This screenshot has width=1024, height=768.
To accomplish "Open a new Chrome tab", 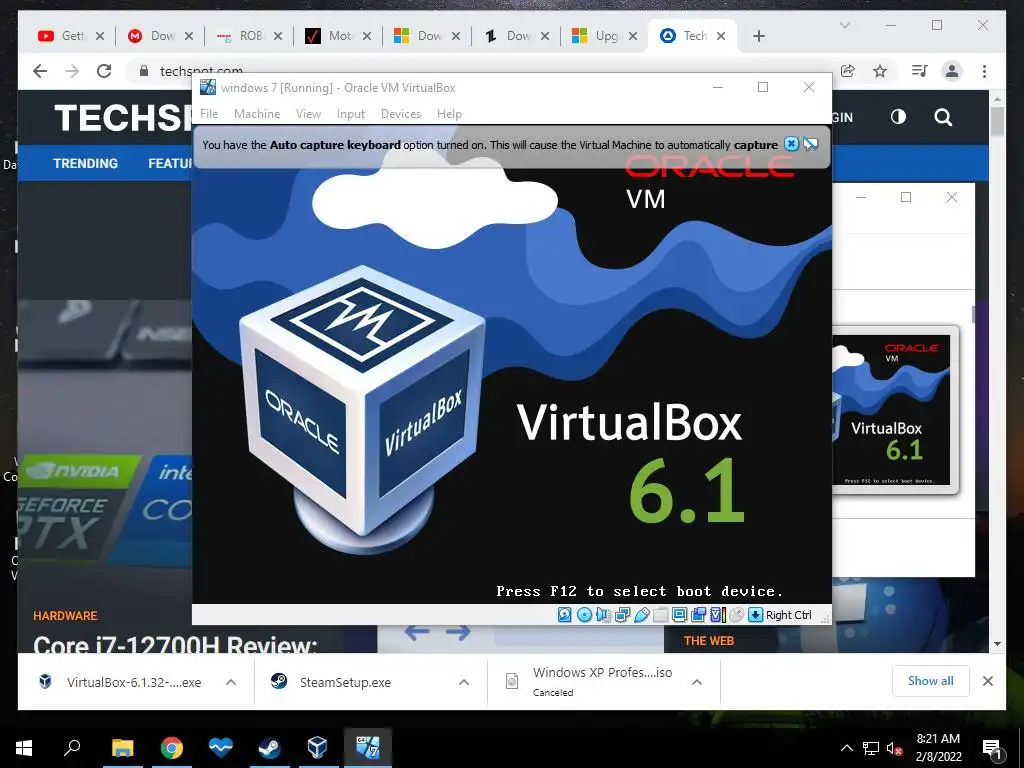I will click(758, 36).
